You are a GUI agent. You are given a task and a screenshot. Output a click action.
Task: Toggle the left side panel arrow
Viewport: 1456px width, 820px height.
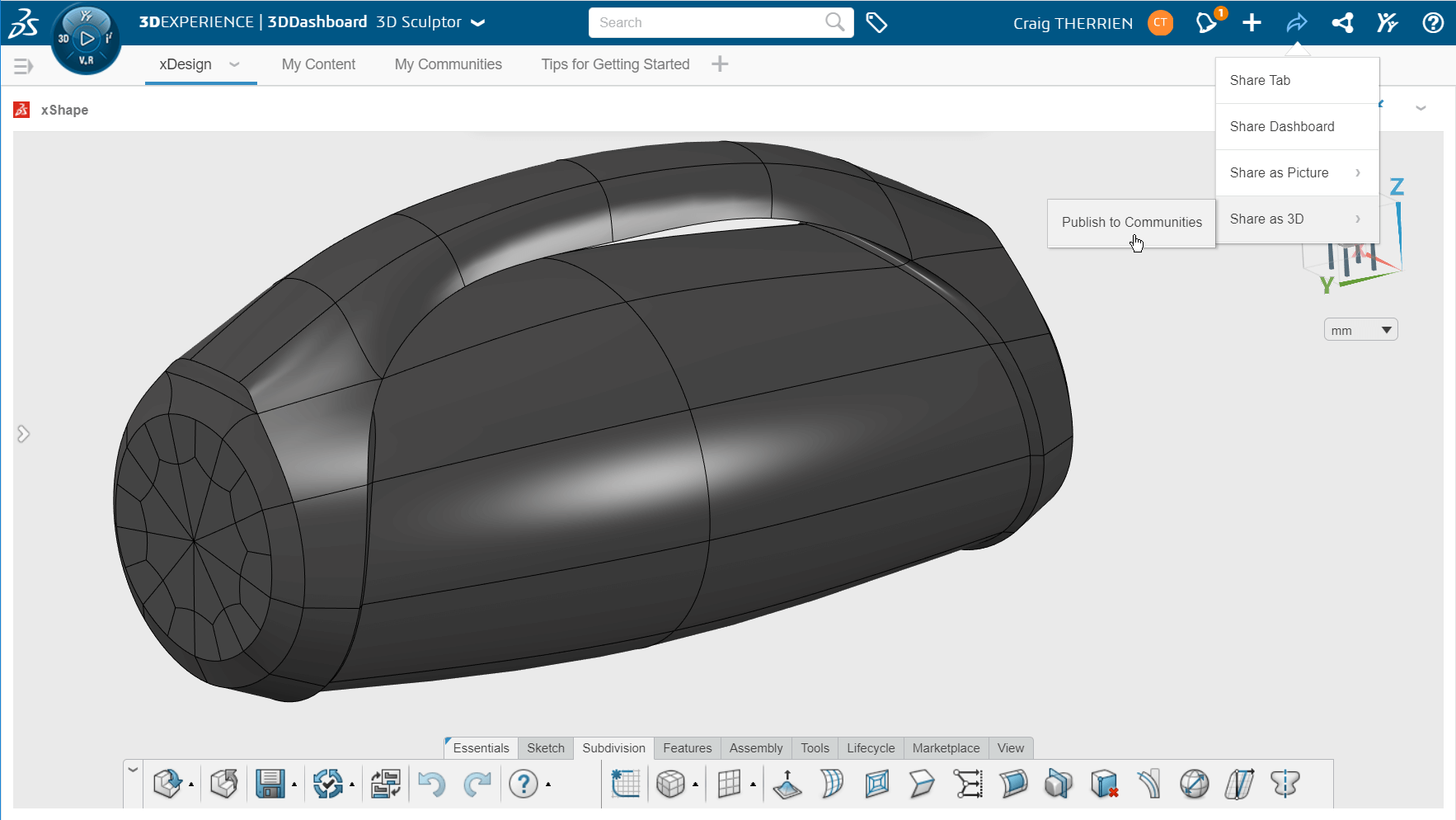point(23,434)
